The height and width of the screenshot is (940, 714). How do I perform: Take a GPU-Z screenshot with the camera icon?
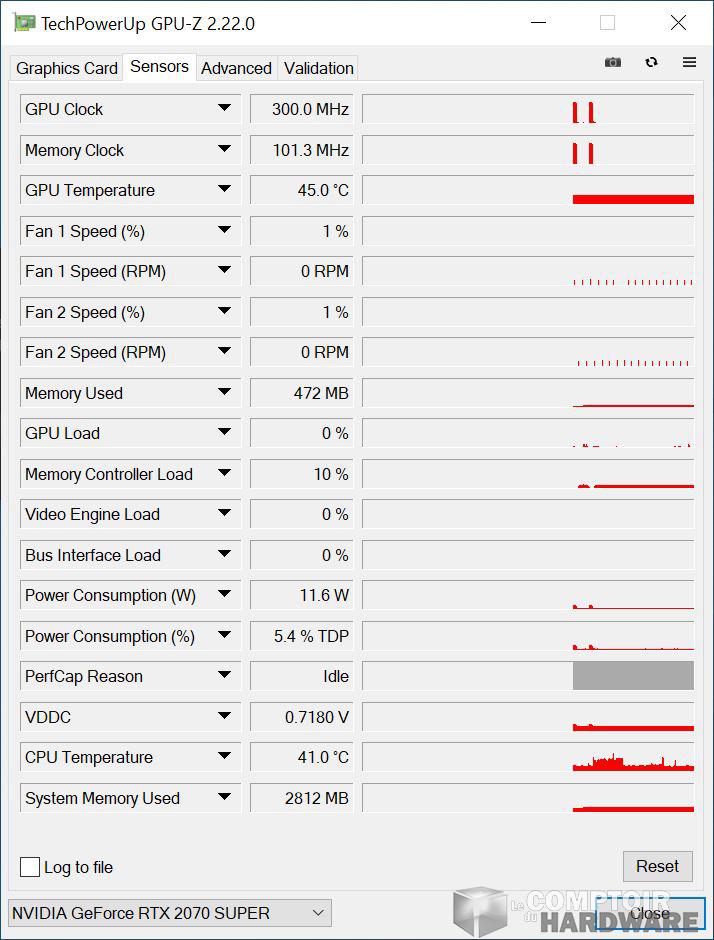point(612,62)
